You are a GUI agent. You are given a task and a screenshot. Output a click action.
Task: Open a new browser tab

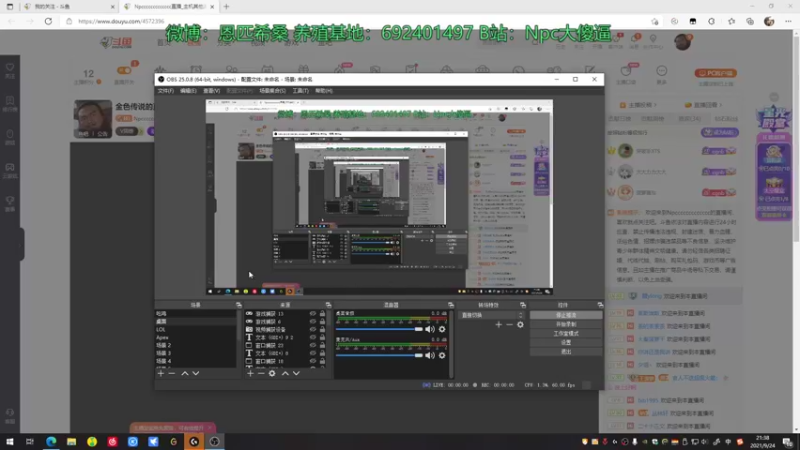(x=227, y=7)
